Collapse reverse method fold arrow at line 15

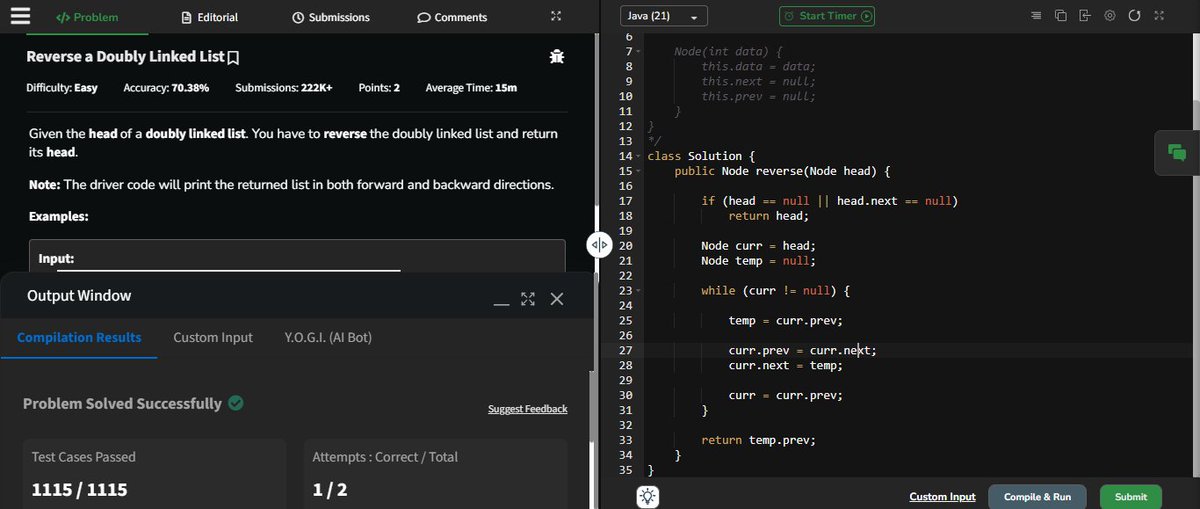638,171
